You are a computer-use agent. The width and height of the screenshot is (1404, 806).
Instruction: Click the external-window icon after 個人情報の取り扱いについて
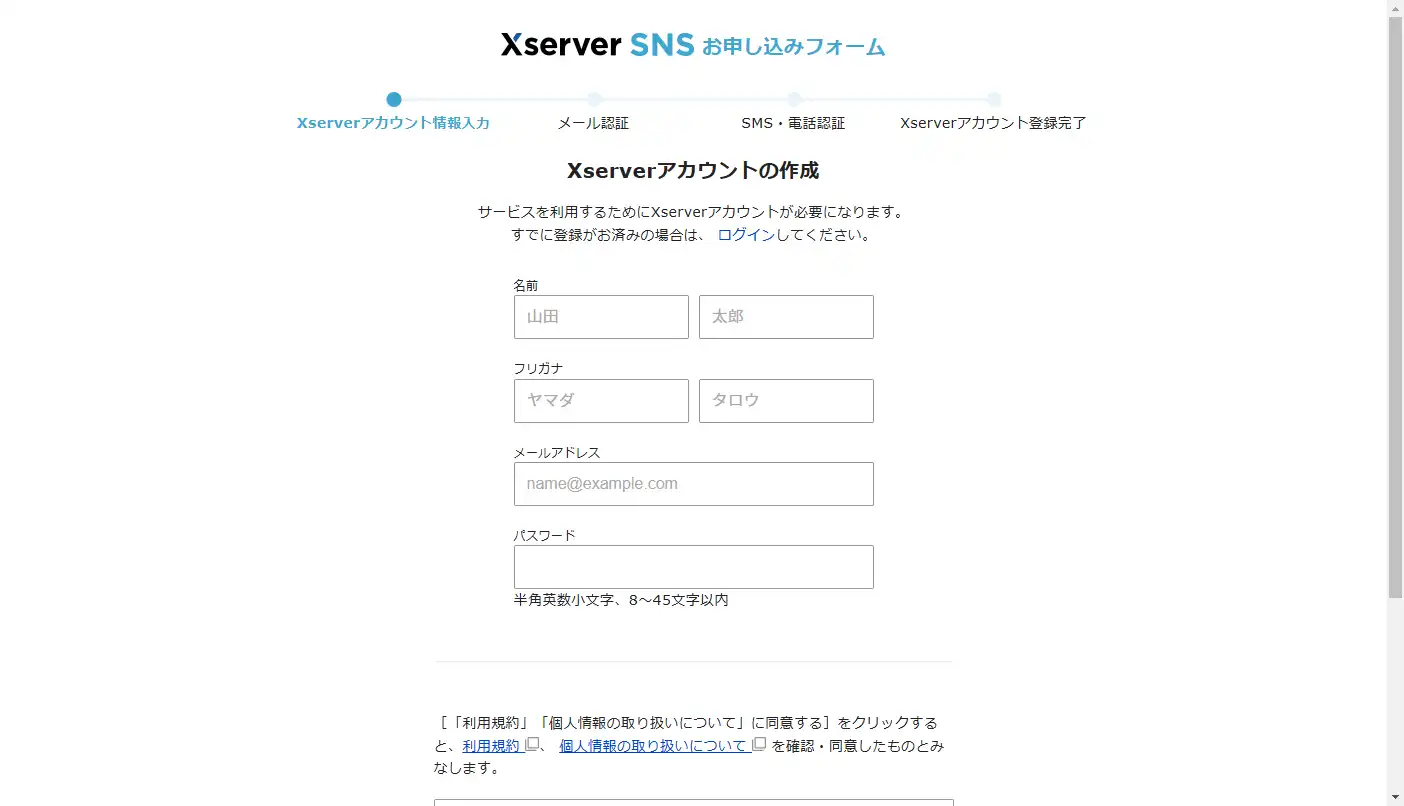(x=760, y=745)
